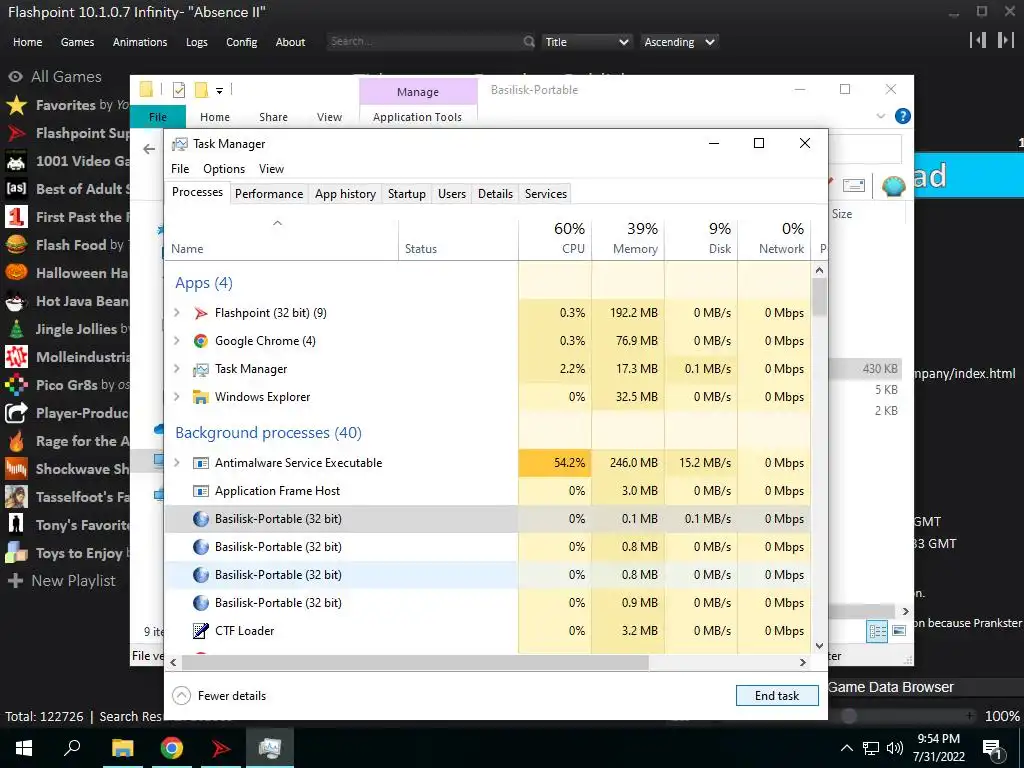This screenshot has width=1024, height=768.
Task: Open Explorer Application Tools tab
Action: pos(417,117)
